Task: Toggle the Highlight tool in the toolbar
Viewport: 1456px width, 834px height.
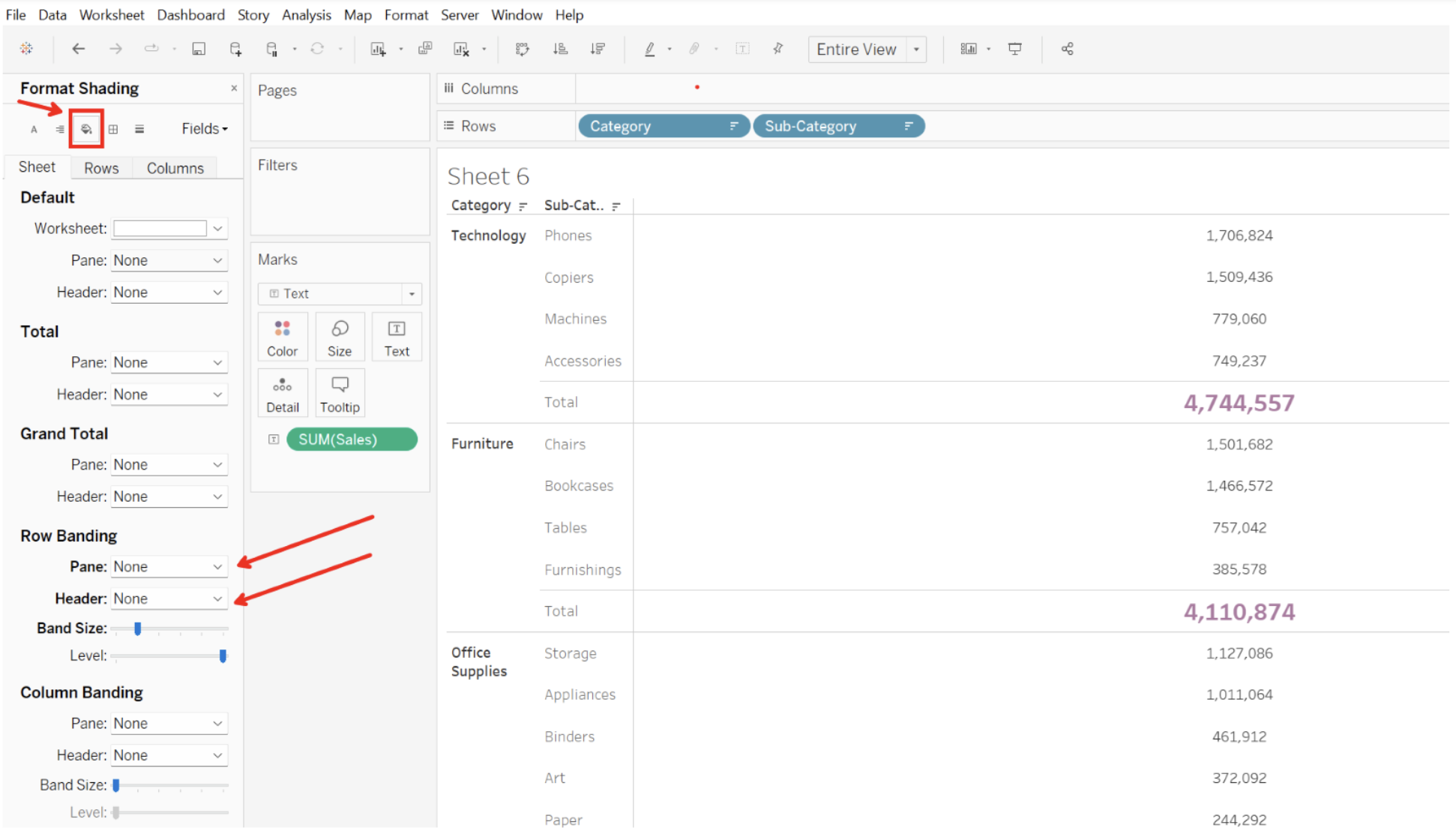Action: 649,49
